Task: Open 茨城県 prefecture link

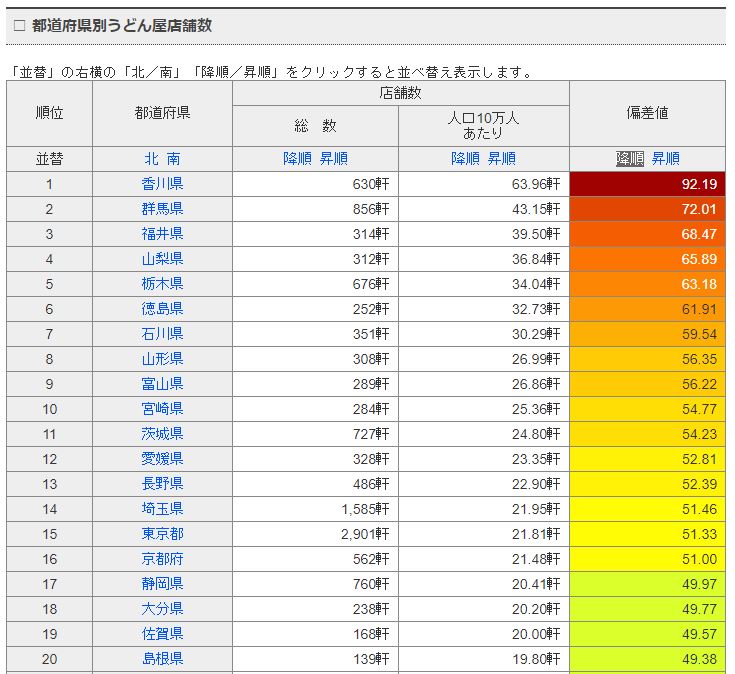Action: (162, 434)
